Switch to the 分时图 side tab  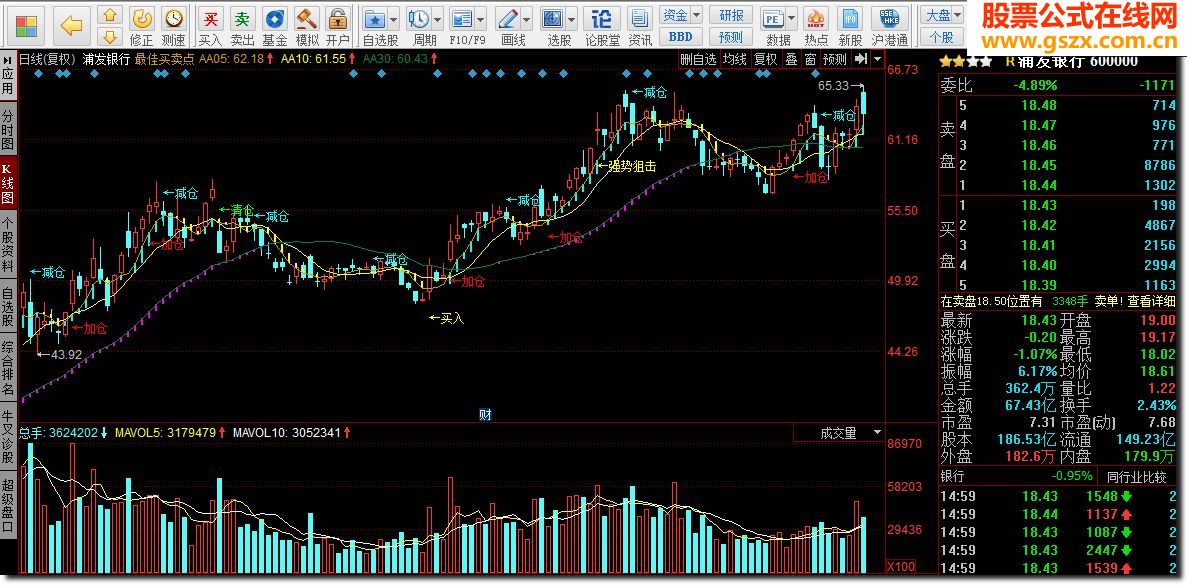click(8, 128)
